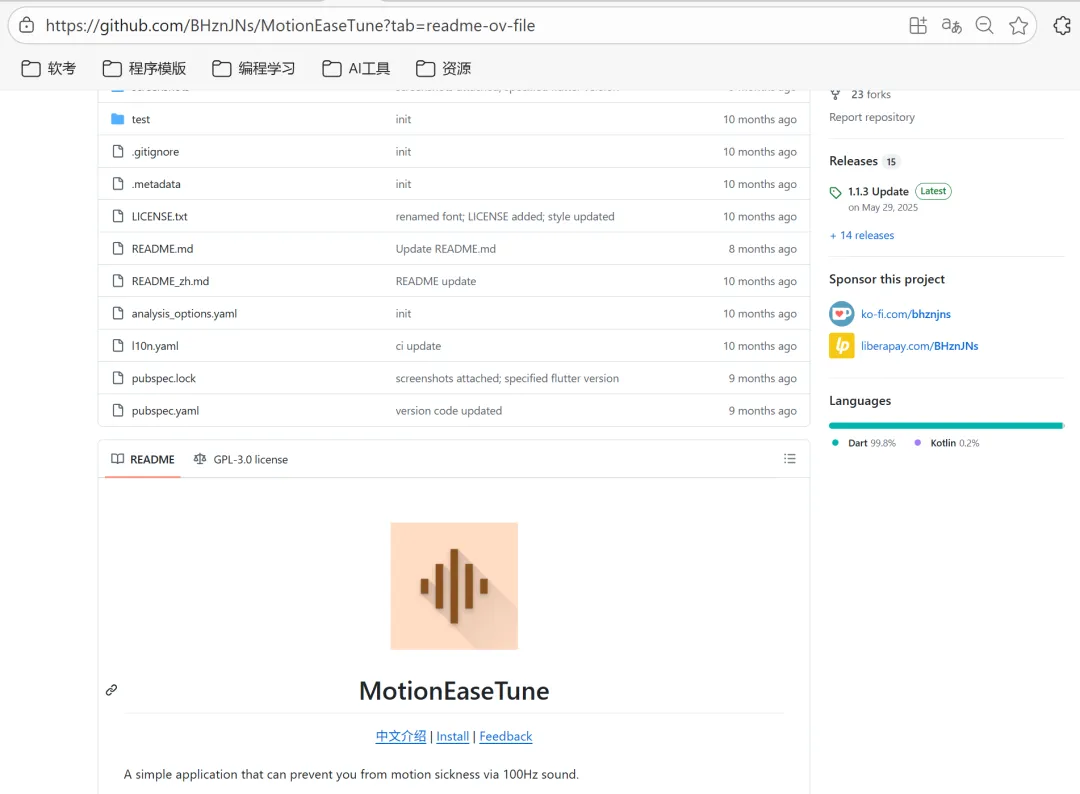Image resolution: width=1080 pixels, height=794 pixels.
Task: Open the split screen icon in address bar
Action: pyautogui.click(x=917, y=25)
